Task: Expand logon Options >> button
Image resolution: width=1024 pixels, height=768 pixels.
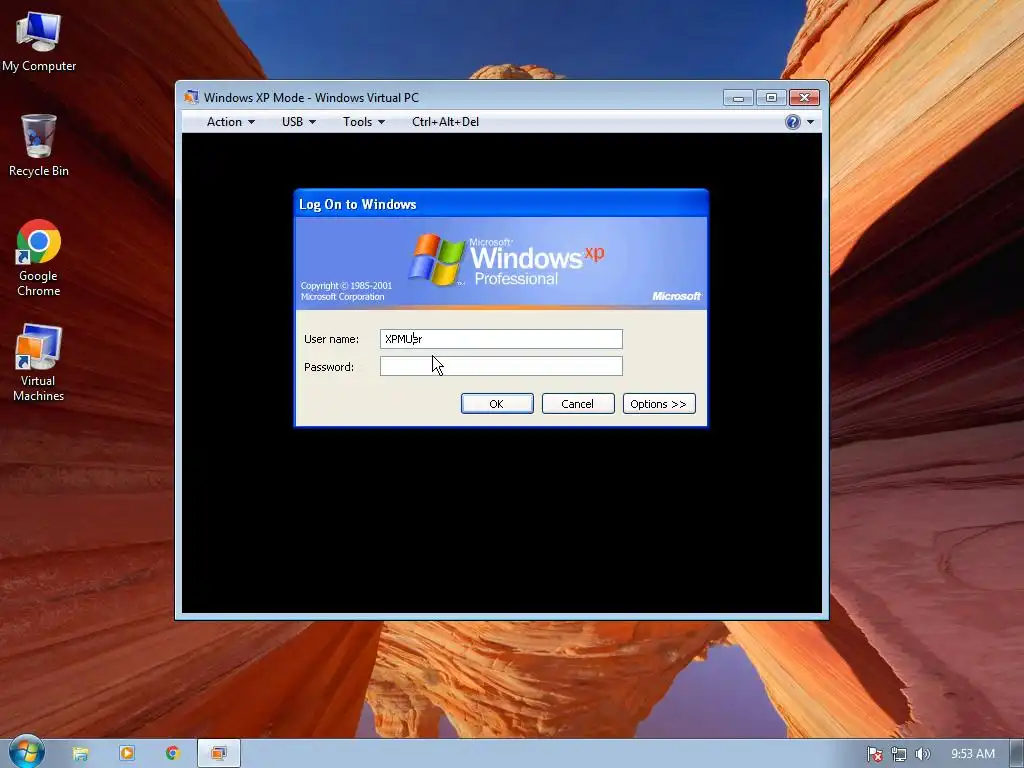Action: pyautogui.click(x=659, y=404)
